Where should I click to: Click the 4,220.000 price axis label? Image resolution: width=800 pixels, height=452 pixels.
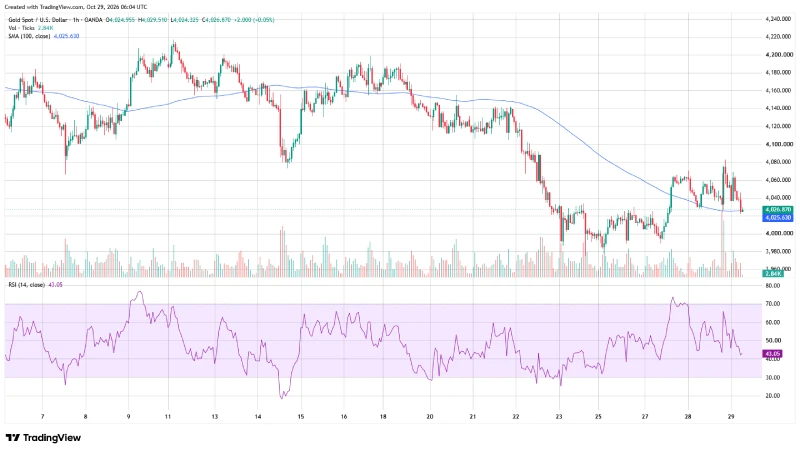click(779, 37)
